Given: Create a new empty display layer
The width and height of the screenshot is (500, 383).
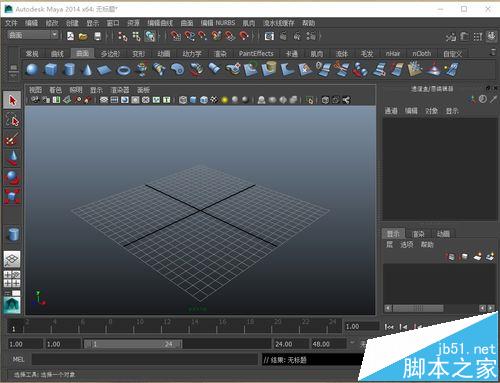Looking at the screenshot, I should coord(477,256).
